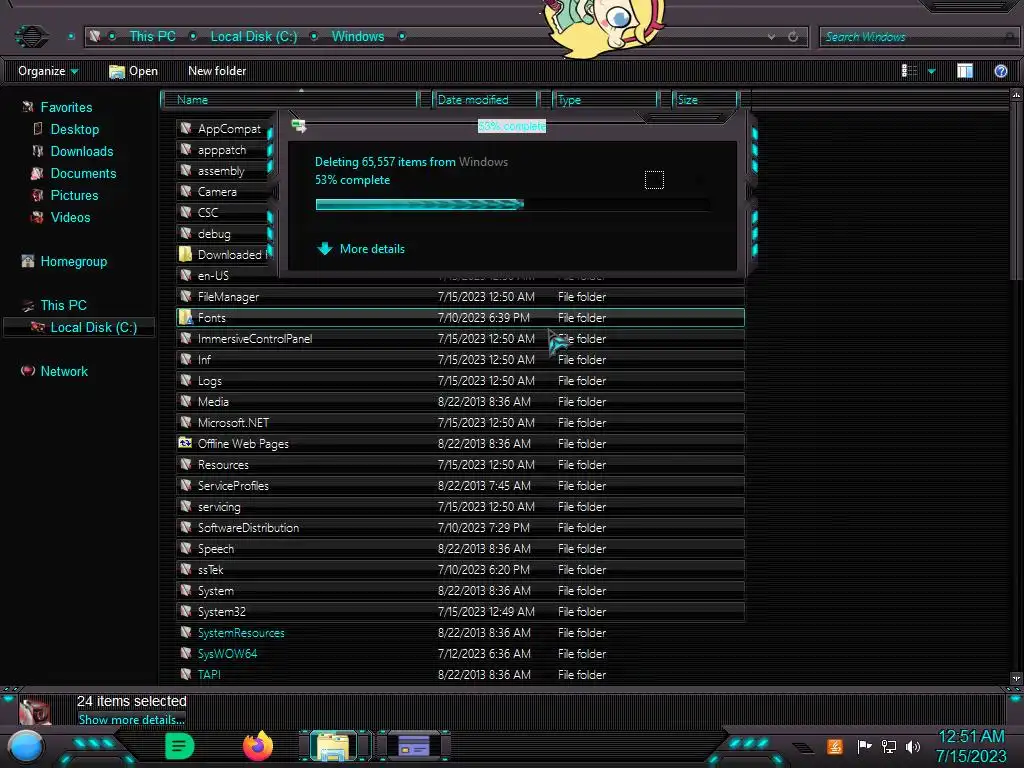Click the TAPI folder icon
Viewport: 1024px width, 768px height.
(x=185, y=674)
